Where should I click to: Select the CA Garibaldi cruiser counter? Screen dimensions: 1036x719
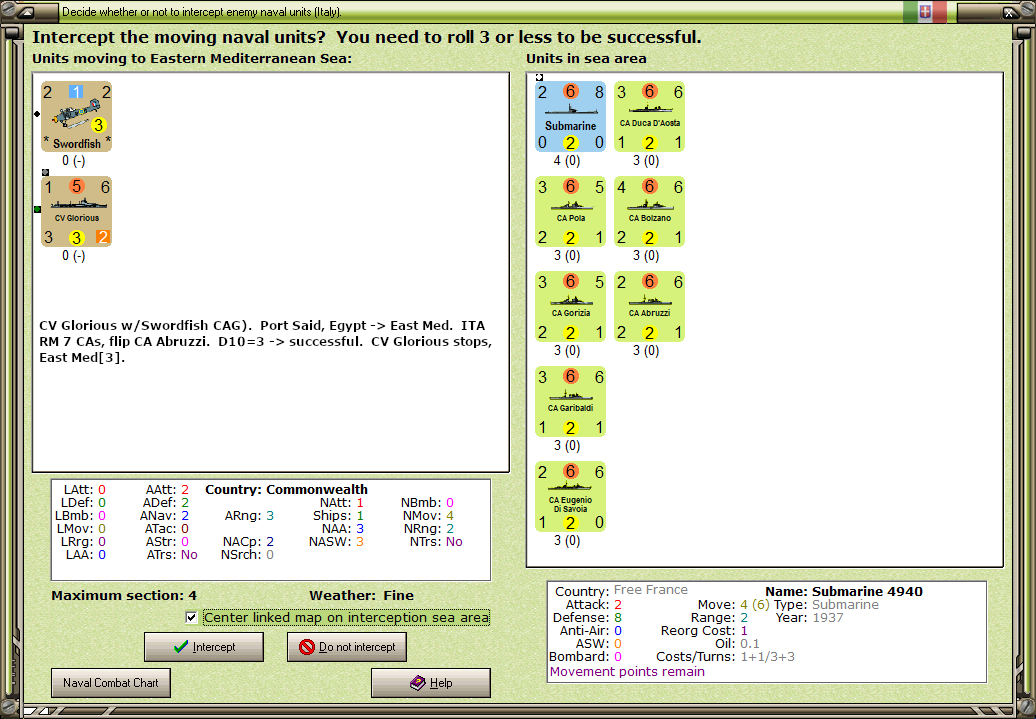pyautogui.click(x=570, y=402)
